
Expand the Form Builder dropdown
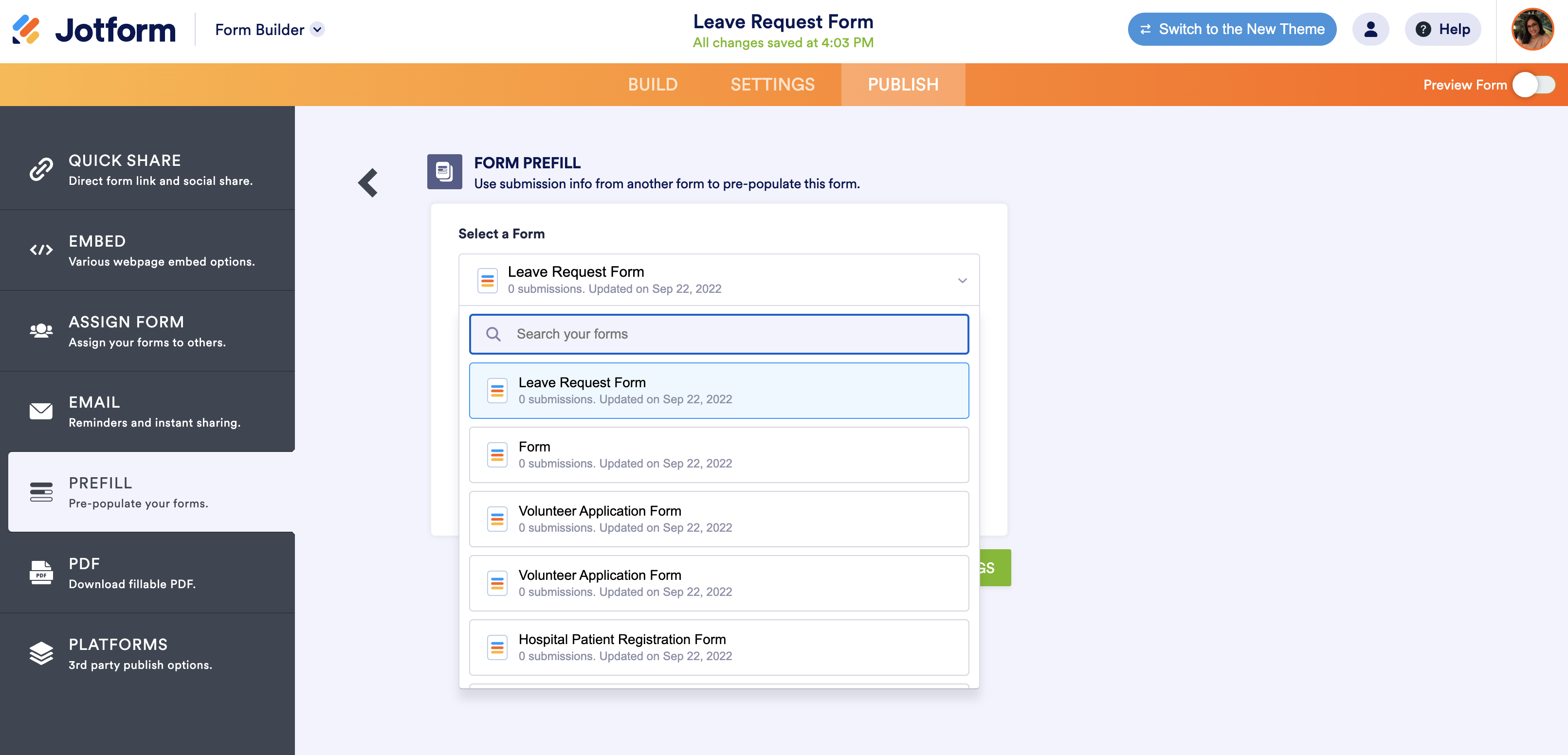[318, 29]
